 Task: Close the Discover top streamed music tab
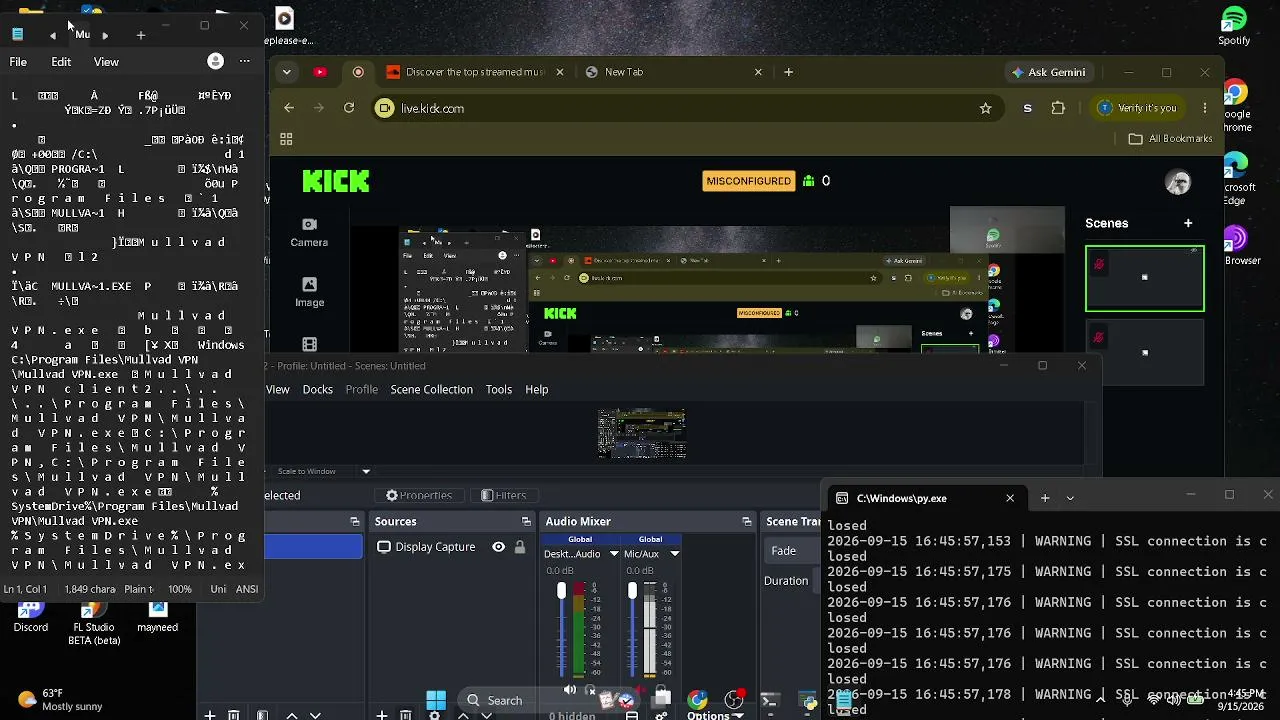(560, 72)
